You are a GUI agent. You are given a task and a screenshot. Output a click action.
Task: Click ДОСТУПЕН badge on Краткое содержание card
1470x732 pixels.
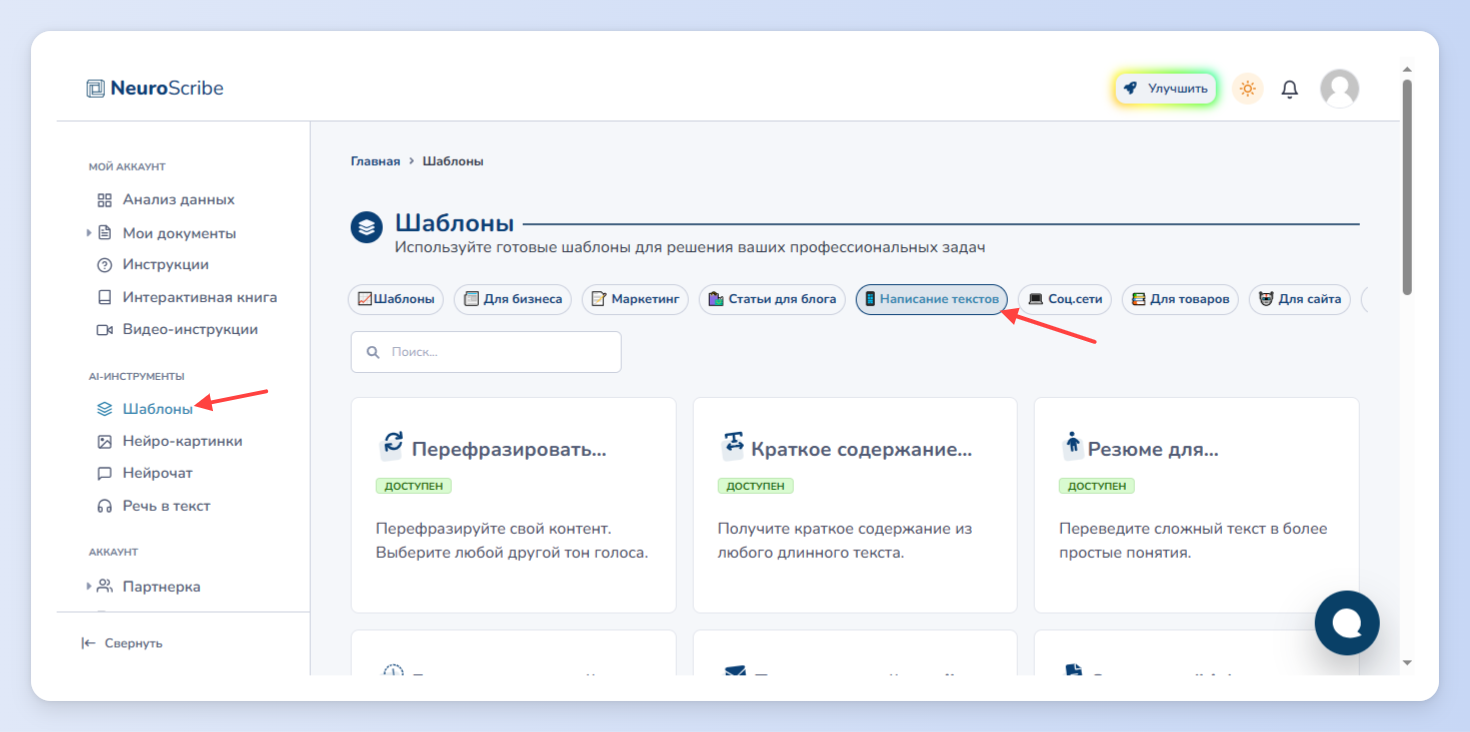(x=756, y=486)
